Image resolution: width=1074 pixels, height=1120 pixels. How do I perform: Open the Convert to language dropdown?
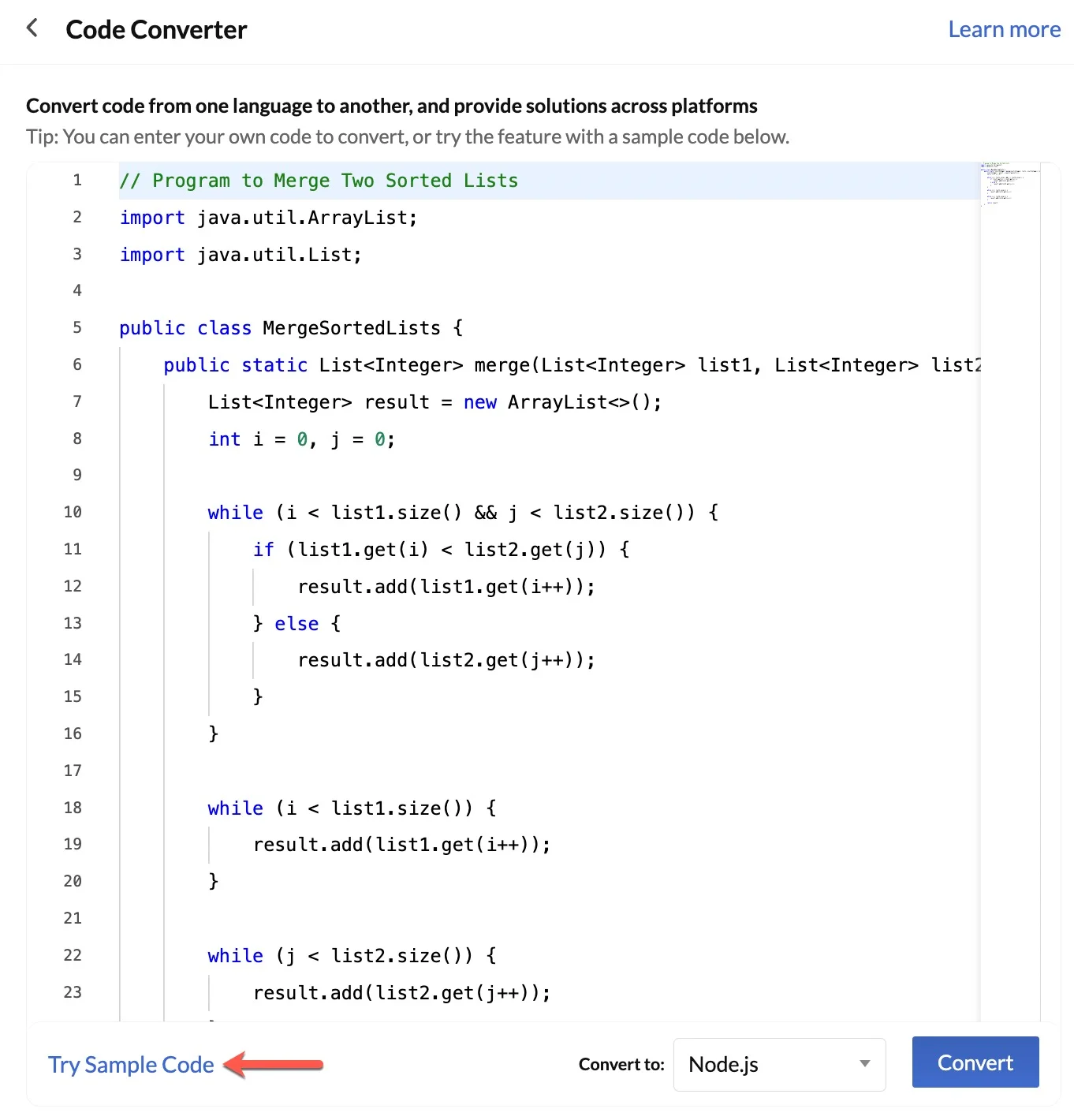[779, 1065]
